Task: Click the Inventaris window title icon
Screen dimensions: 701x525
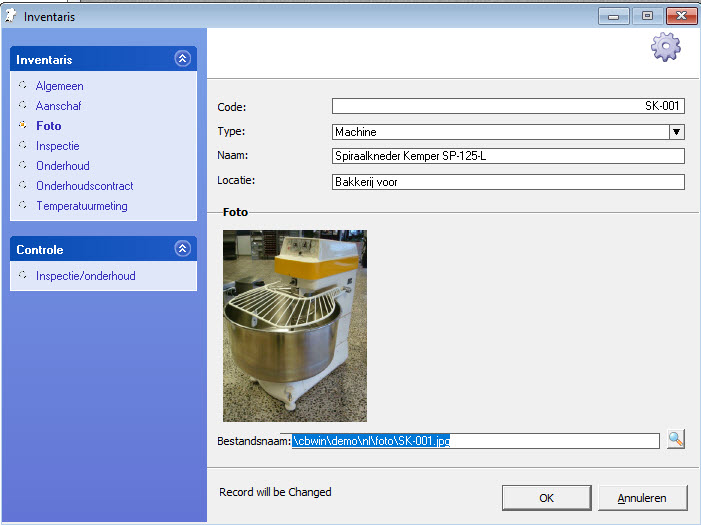Action: (x=11, y=16)
